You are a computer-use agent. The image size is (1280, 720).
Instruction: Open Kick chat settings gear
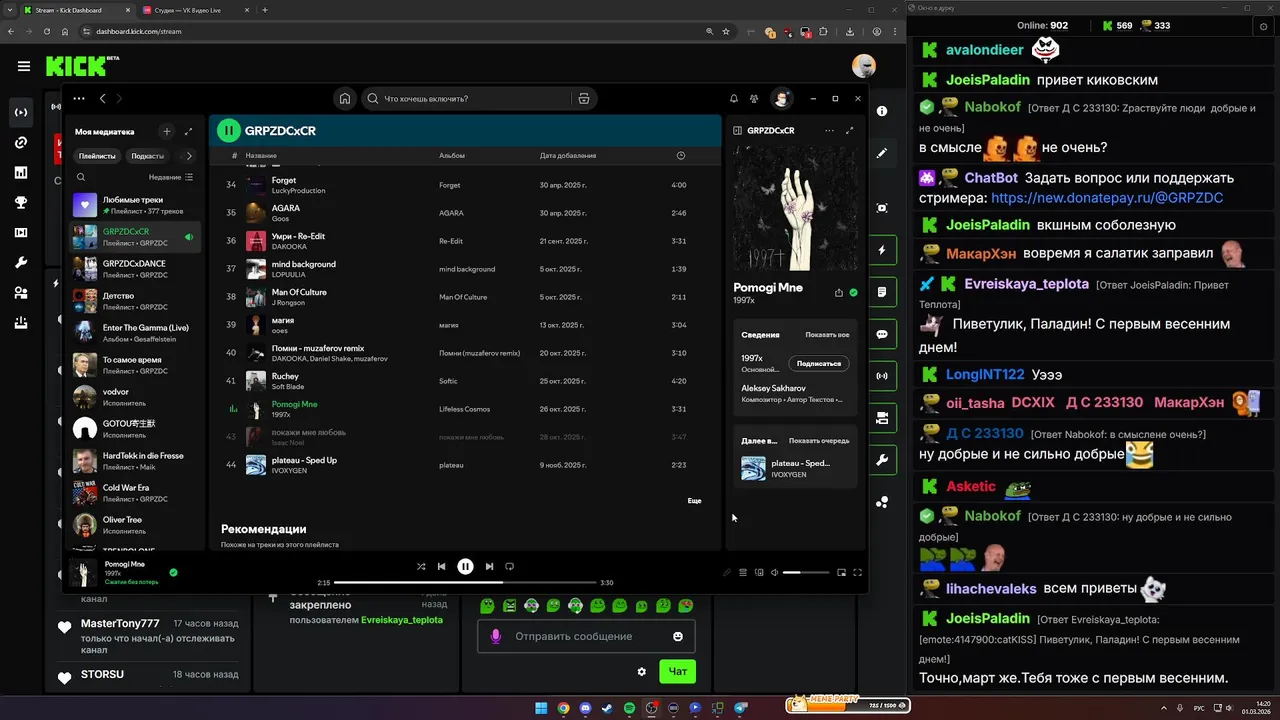[642, 671]
